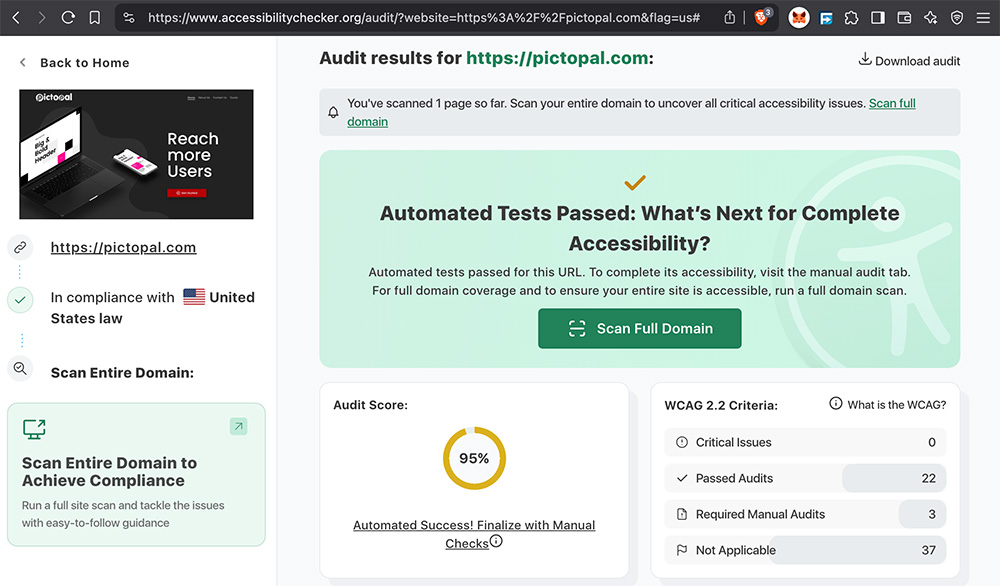This screenshot has height=586, width=1000.
Task: Open the extensions puzzle-piece menu
Action: tap(851, 18)
